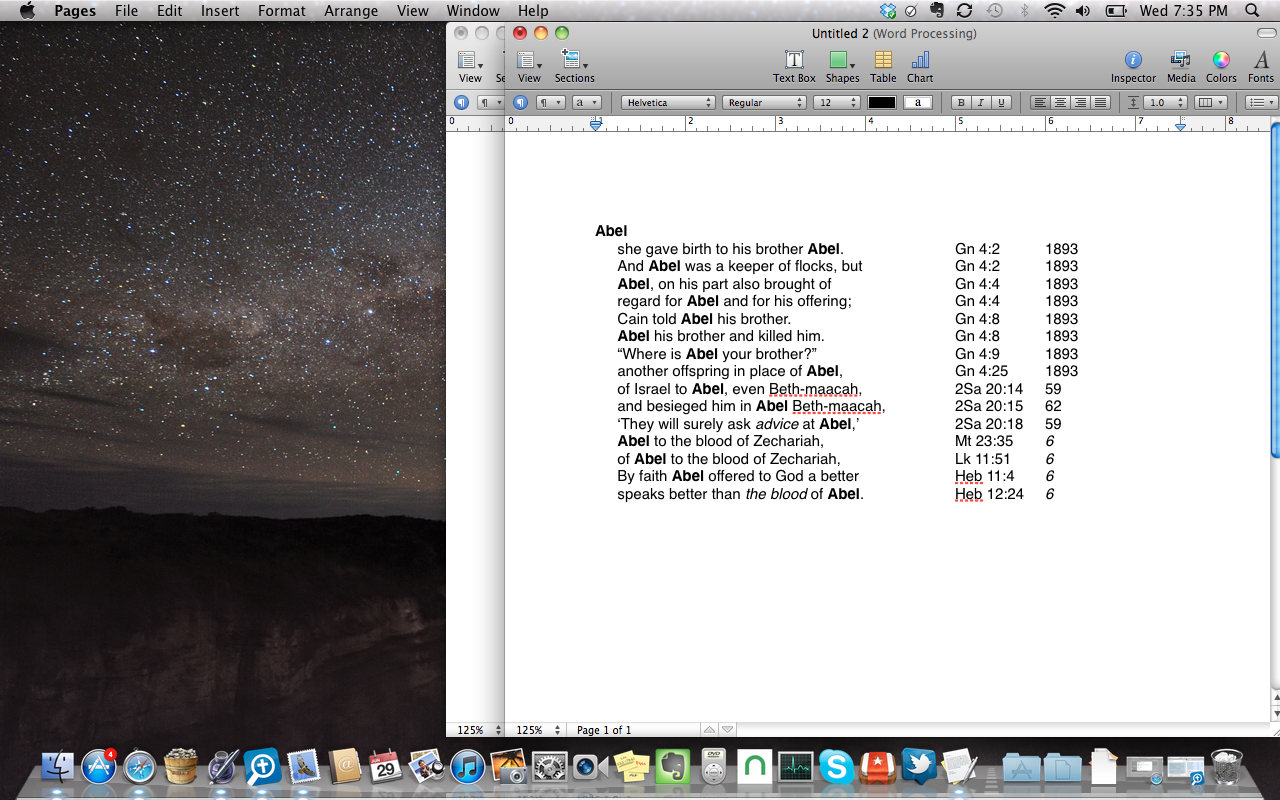
Task: Toggle Bold formatting in format bar
Action: [x=961, y=102]
